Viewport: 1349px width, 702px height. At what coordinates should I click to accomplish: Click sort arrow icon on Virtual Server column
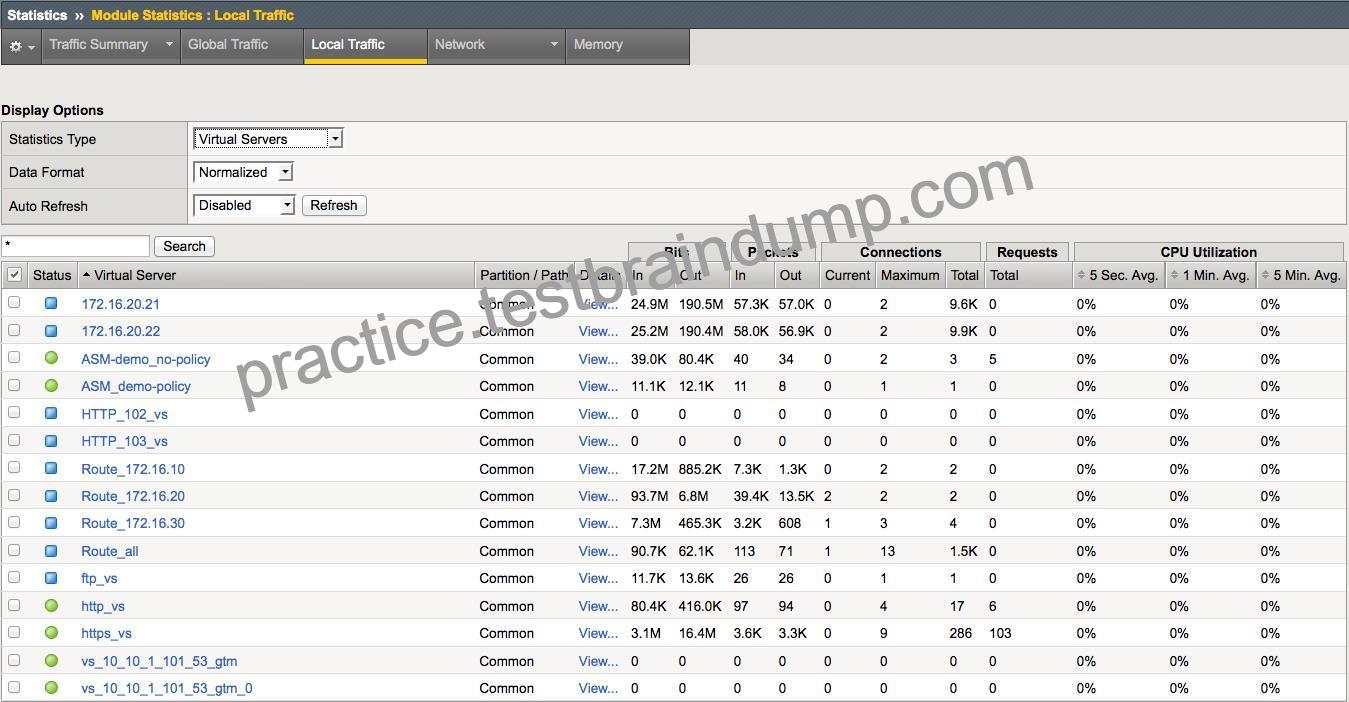tap(86, 275)
